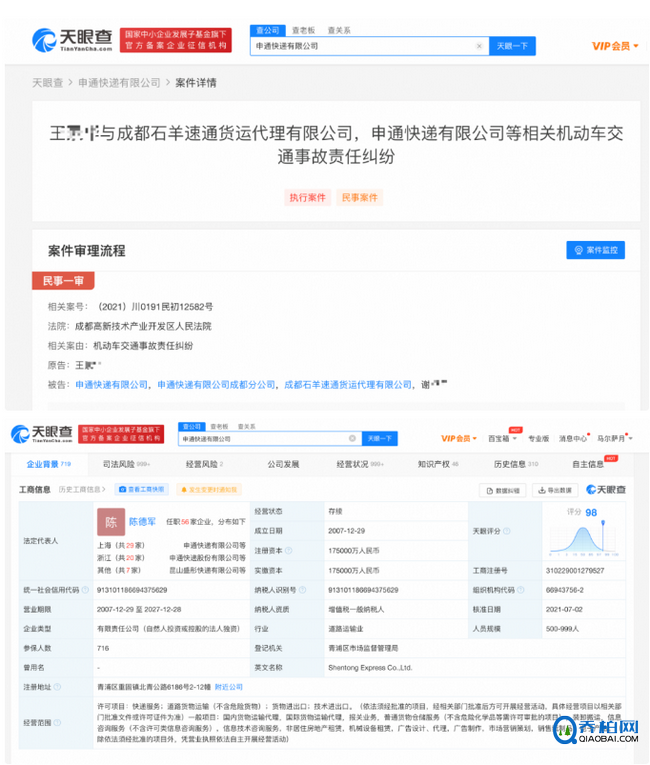Open the VIP会员 dropdown on the company info page
Image resolution: width=650 pixels, height=765 pixels.
tap(459, 439)
